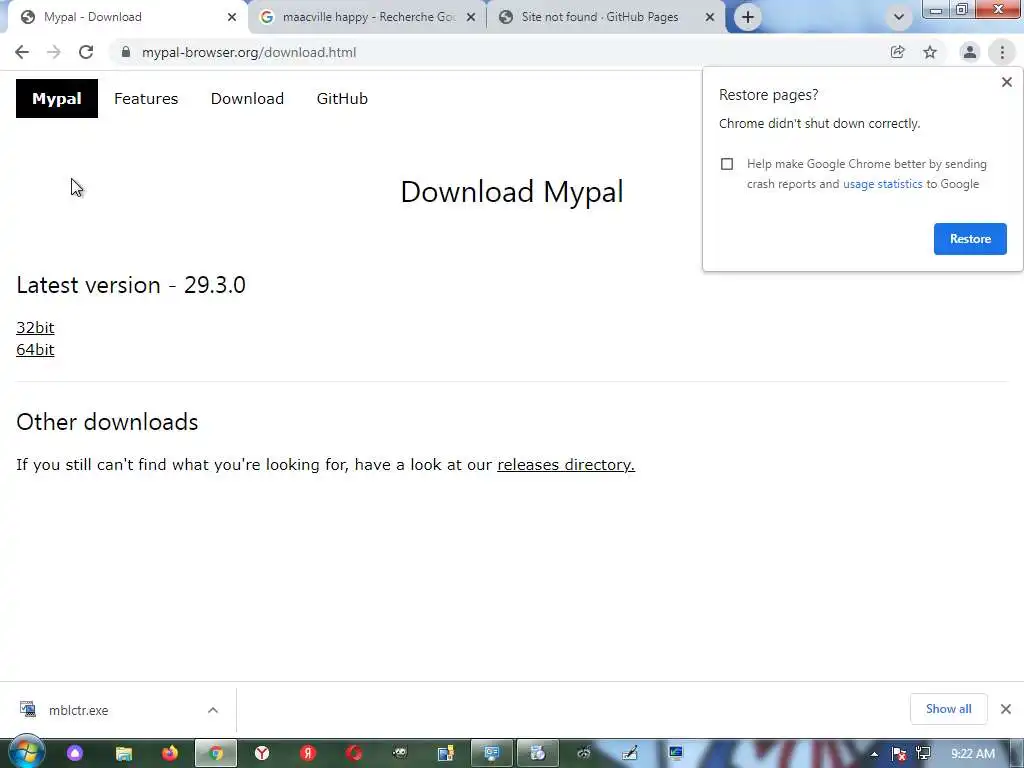Open the tab search dropdown arrow
The height and width of the screenshot is (768, 1024).
point(899,17)
